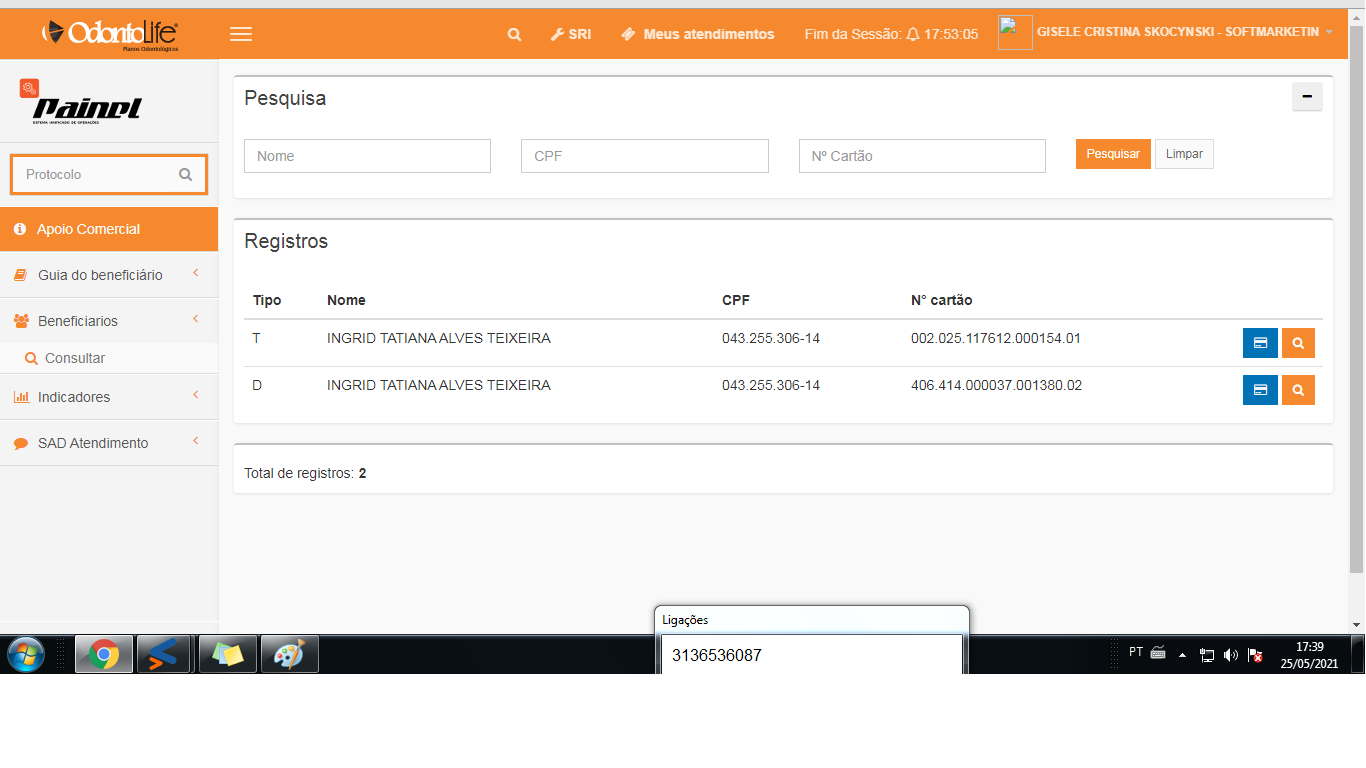
Task: Click the Protocolo search magnifier icon
Action: click(185, 174)
